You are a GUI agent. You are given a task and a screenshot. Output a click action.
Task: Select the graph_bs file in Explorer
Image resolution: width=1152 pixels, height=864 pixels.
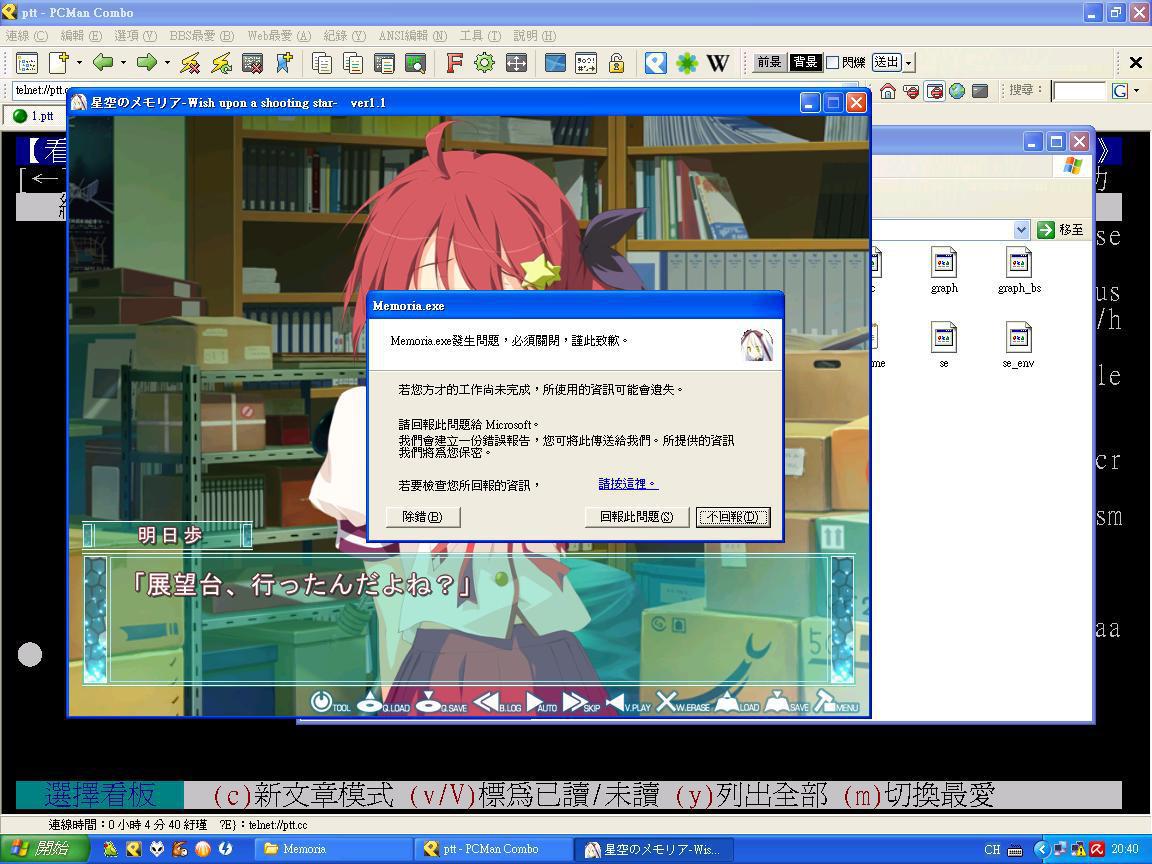point(1019,270)
